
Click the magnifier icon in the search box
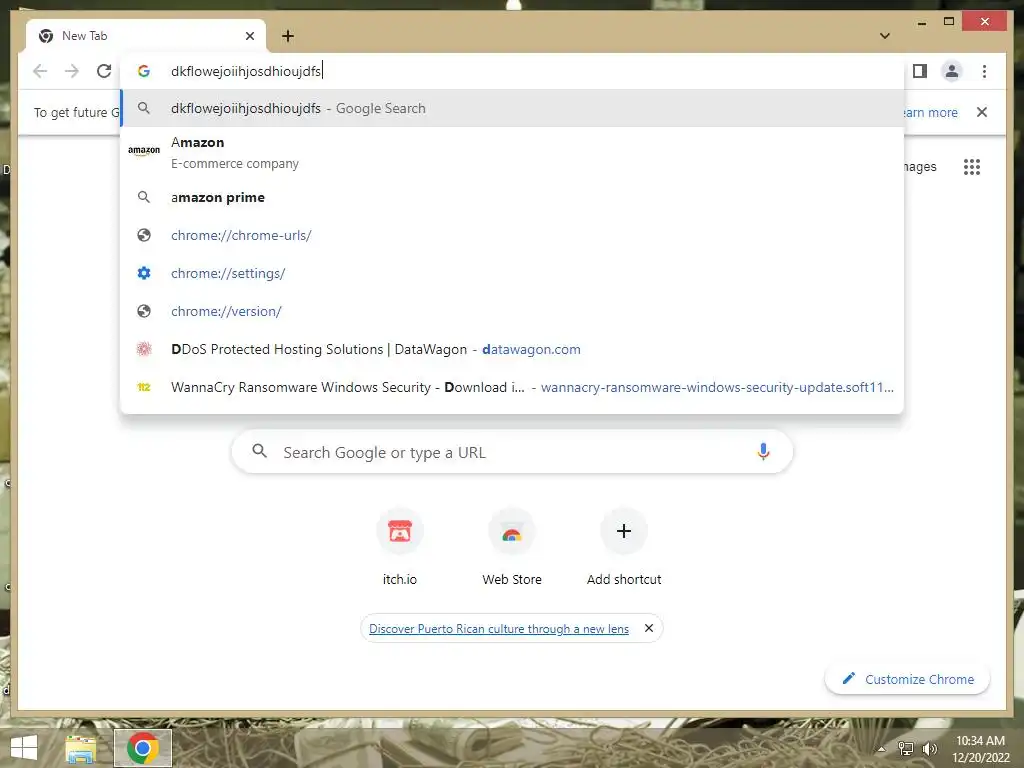[260, 451]
